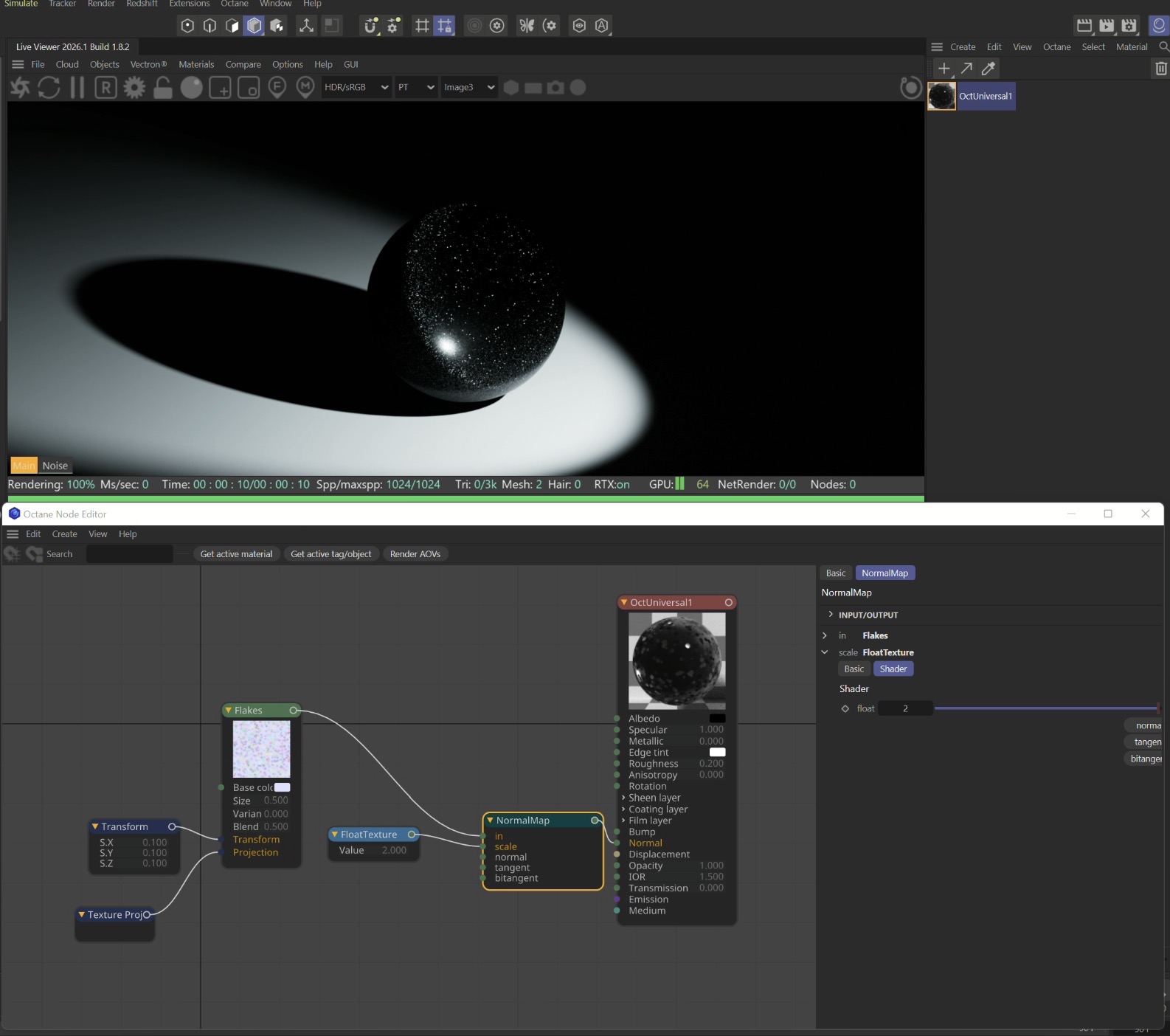Click the render region R icon

tap(105, 88)
